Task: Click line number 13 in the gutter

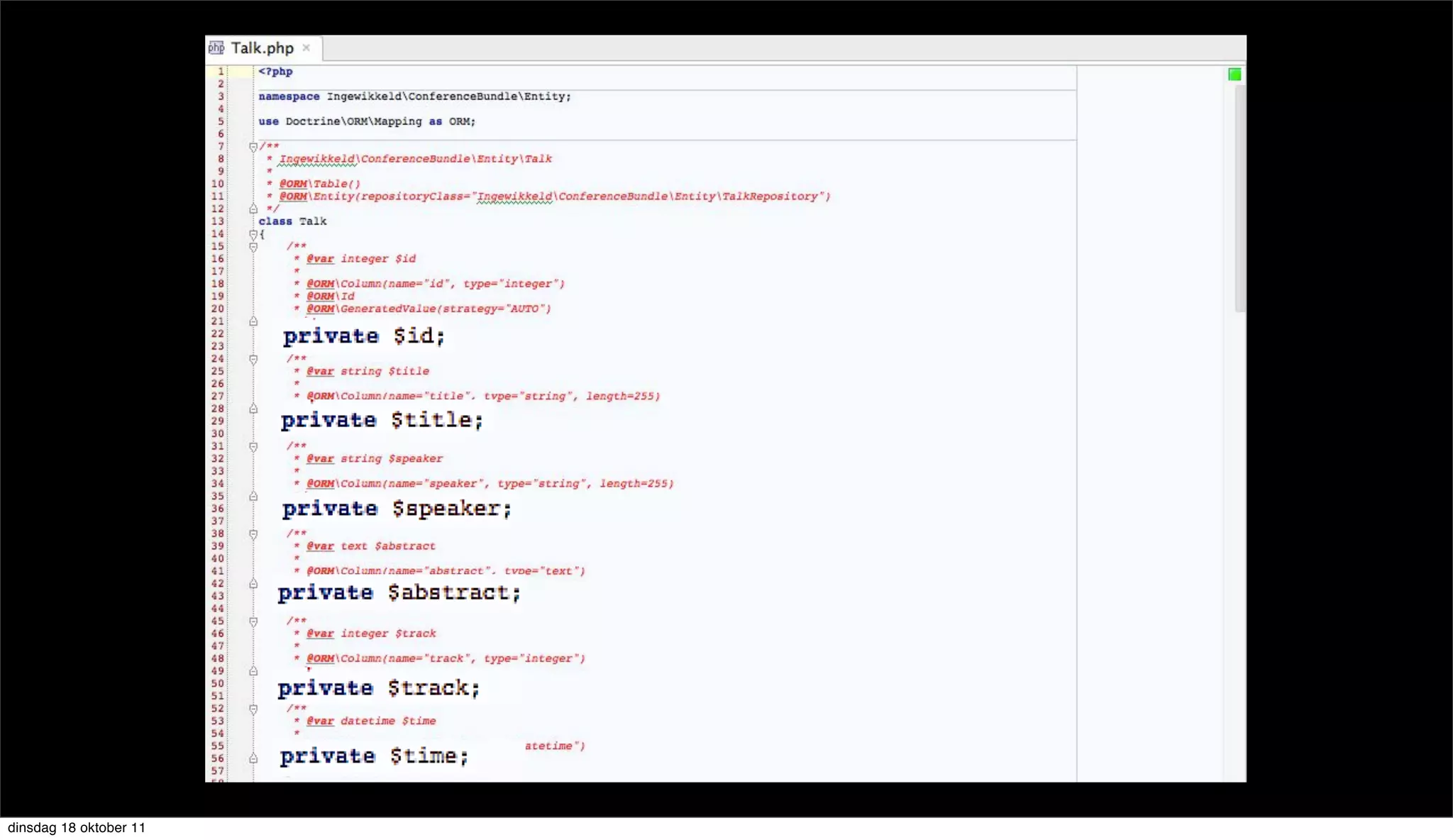Action: [x=218, y=221]
